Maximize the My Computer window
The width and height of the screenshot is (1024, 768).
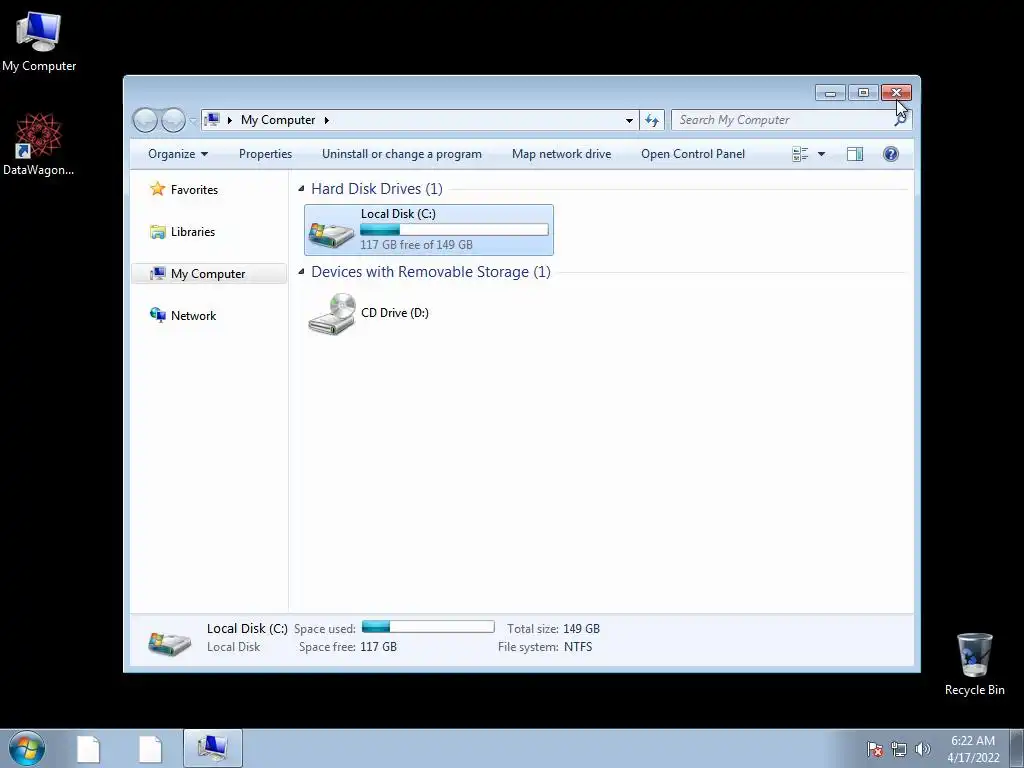click(x=863, y=93)
